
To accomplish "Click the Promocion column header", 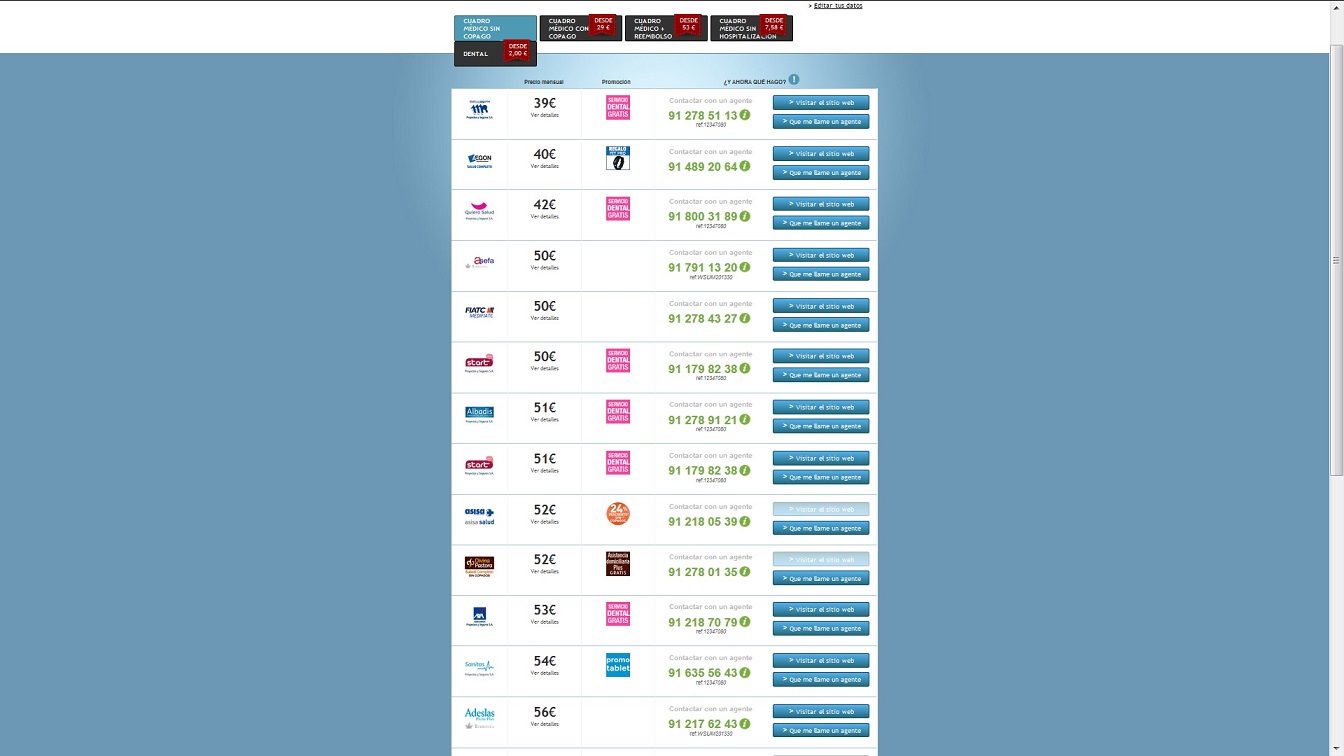I will (616, 81).
